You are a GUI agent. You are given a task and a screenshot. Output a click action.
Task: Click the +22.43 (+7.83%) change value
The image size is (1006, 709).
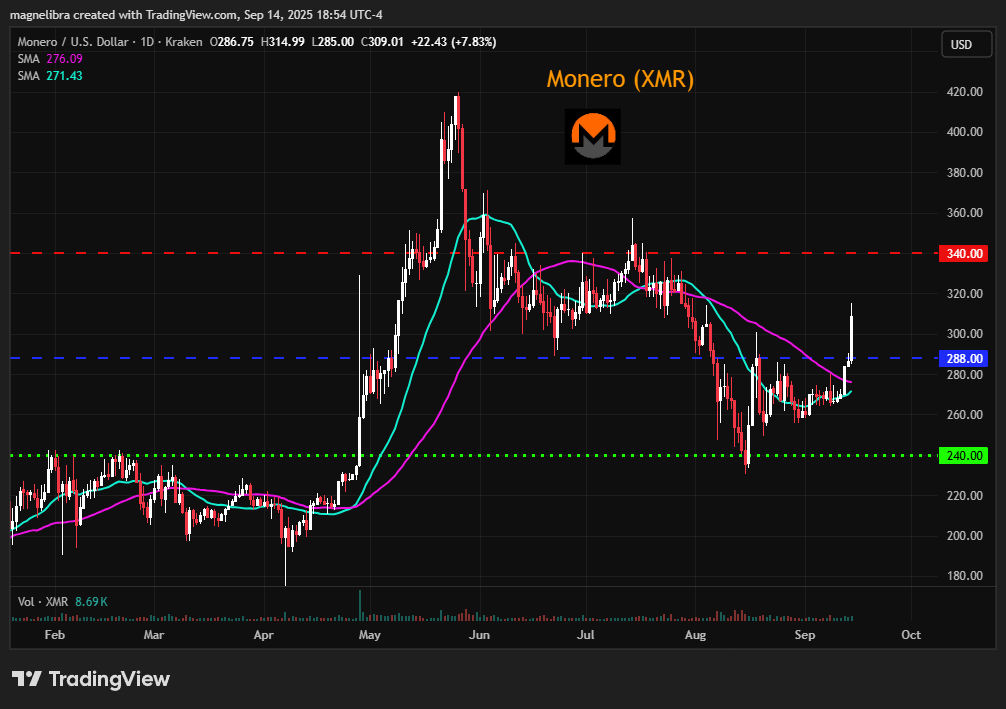(x=454, y=42)
